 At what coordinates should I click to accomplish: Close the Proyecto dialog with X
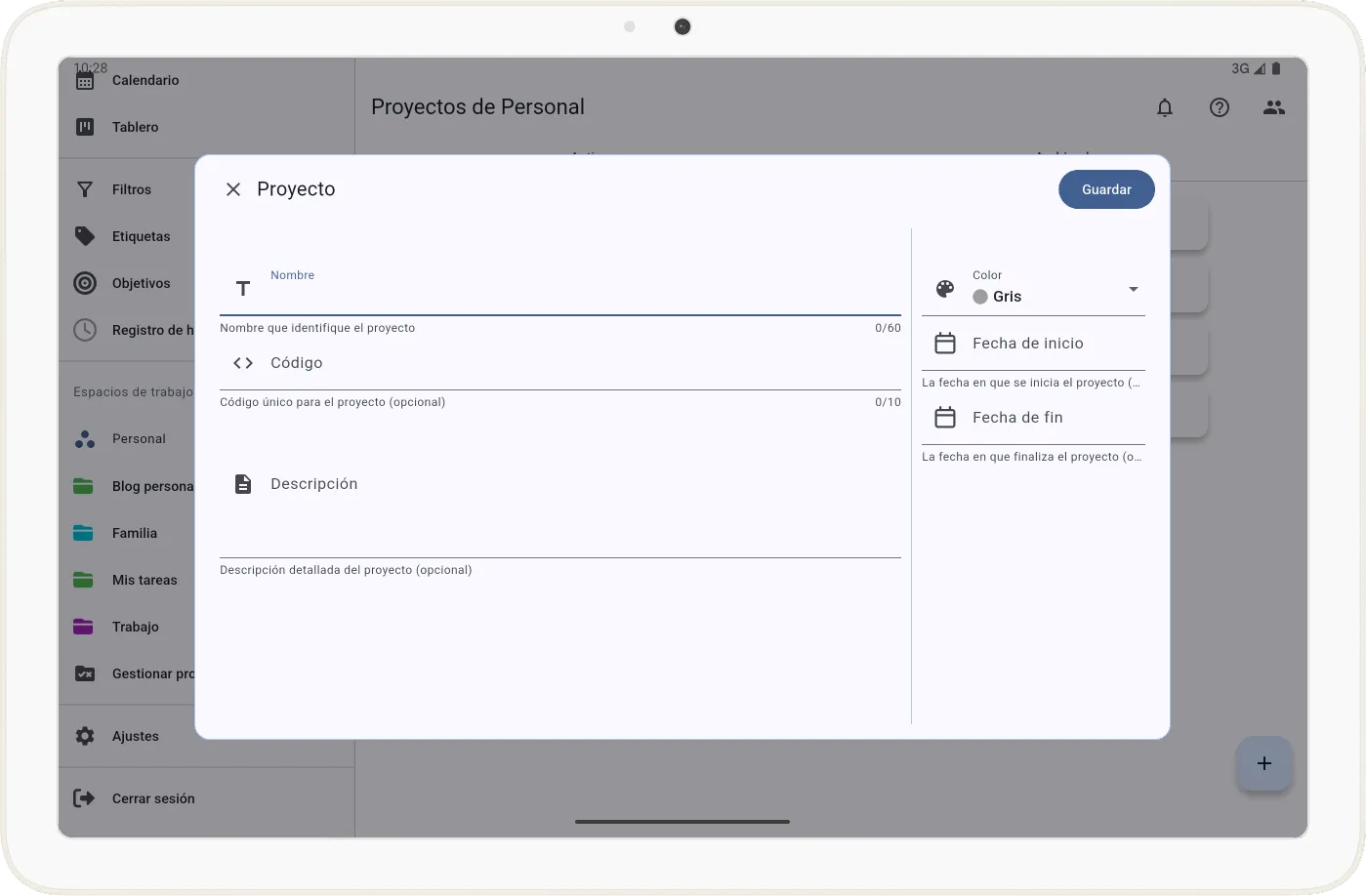point(233,189)
